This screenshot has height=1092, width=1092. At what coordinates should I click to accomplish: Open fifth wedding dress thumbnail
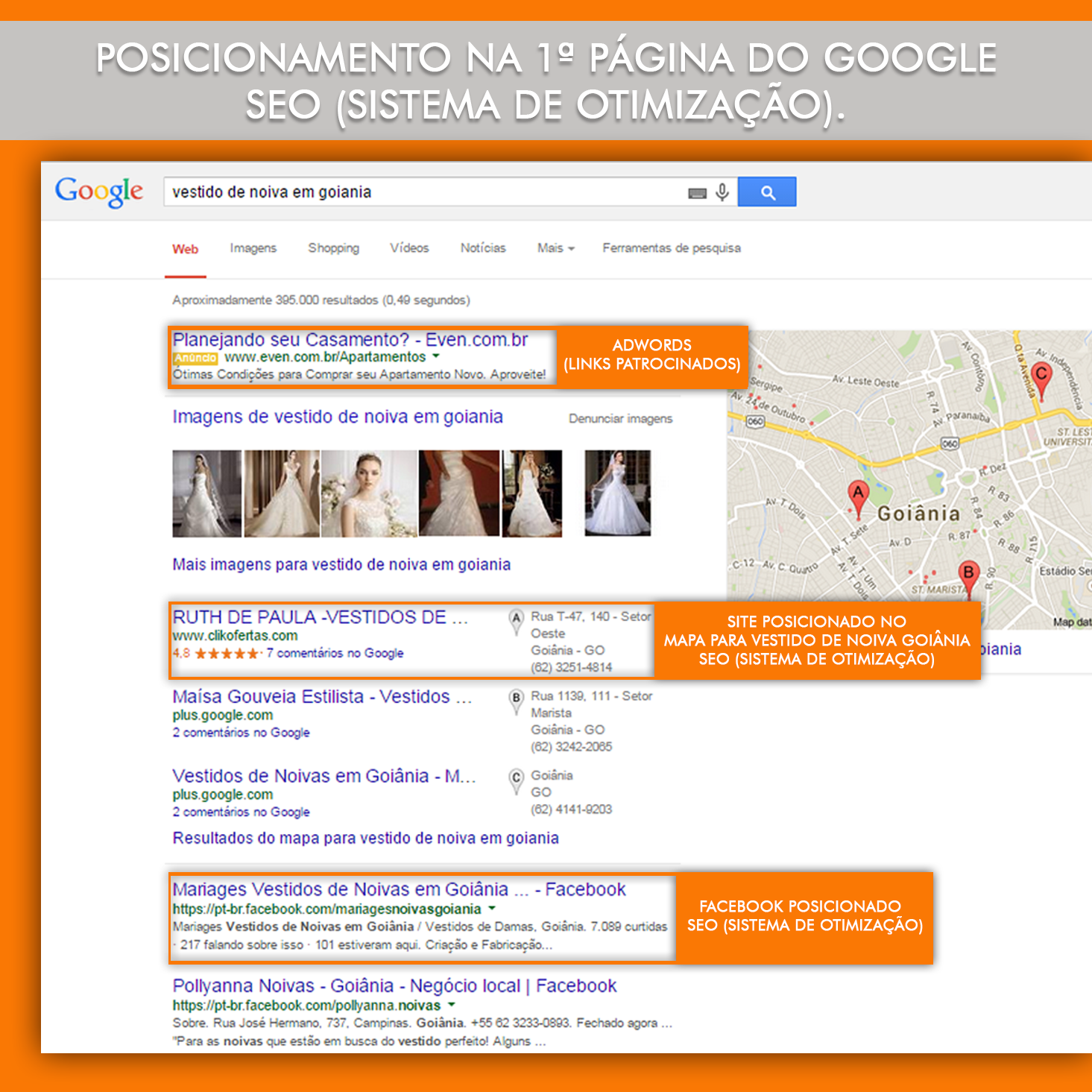[x=532, y=493]
